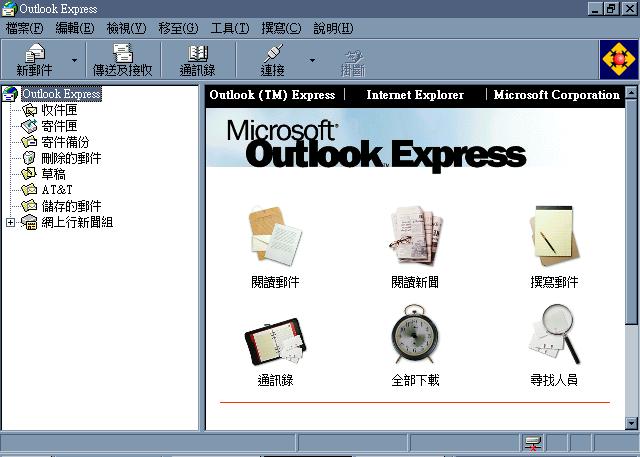Open the dropdown arrow next to 新郵件
Image resolution: width=640 pixels, height=457 pixels.
[x=74, y=60]
